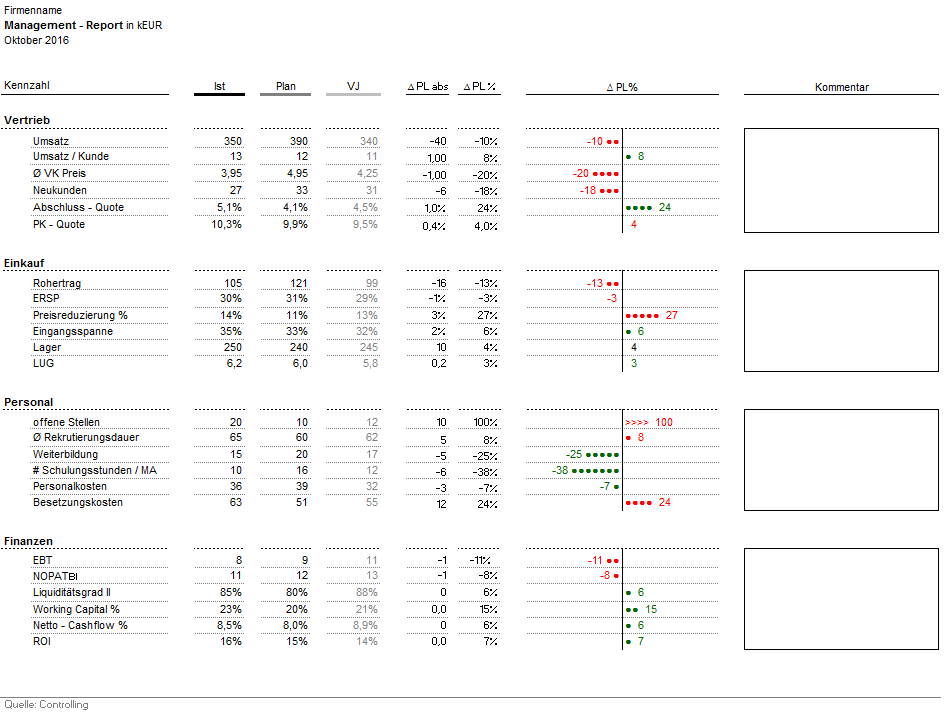Select green dots bar for Abschluss - Quote
The image size is (944, 717).
click(639, 207)
